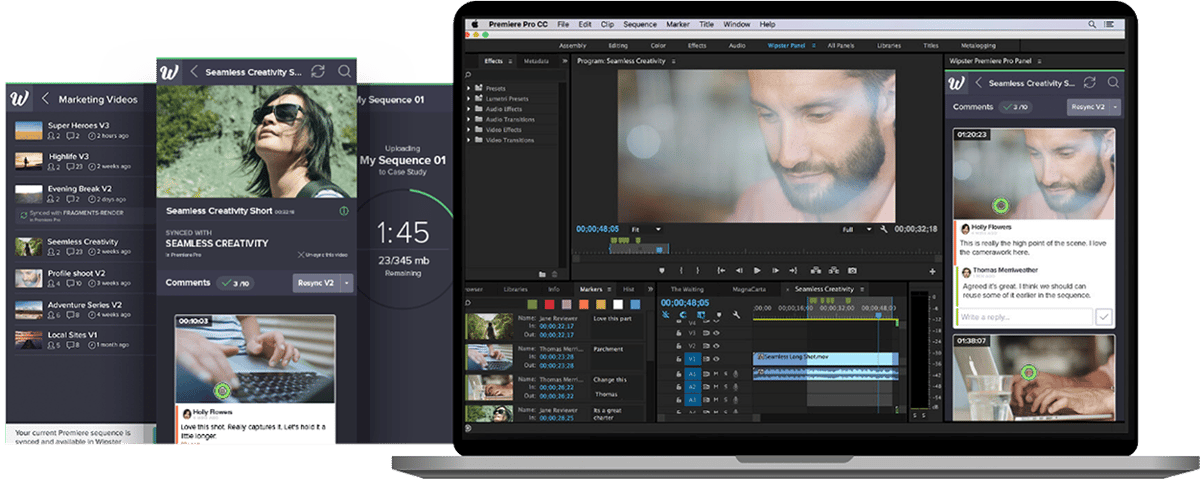Go back in the Wipster Premiere Pro Panel
This screenshot has width=1200, height=479.
(978, 83)
